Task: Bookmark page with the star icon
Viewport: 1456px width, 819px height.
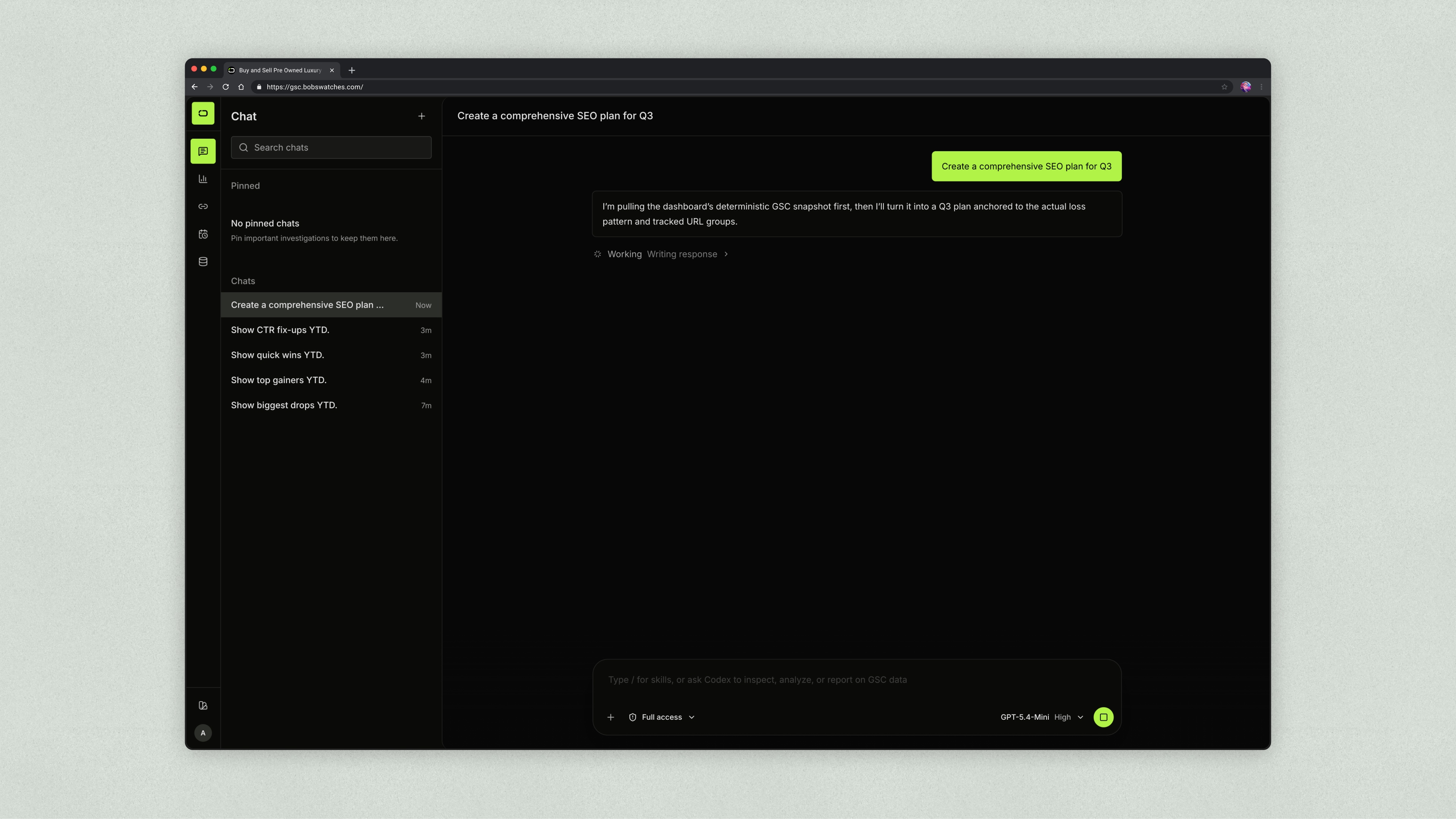Action: pyautogui.click(x=1224, y=87)
